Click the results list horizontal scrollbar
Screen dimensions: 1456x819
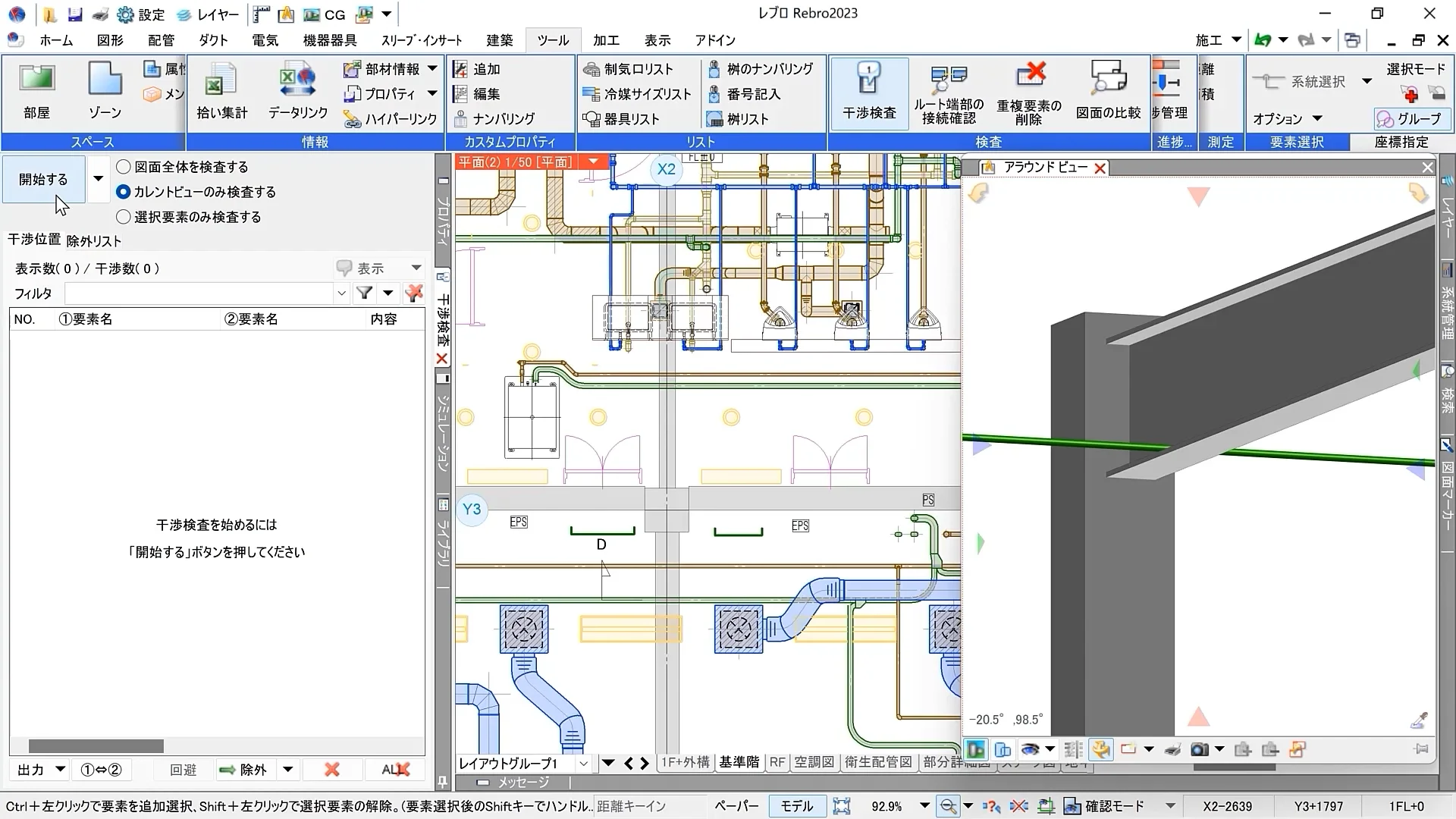tap(96, 746)
